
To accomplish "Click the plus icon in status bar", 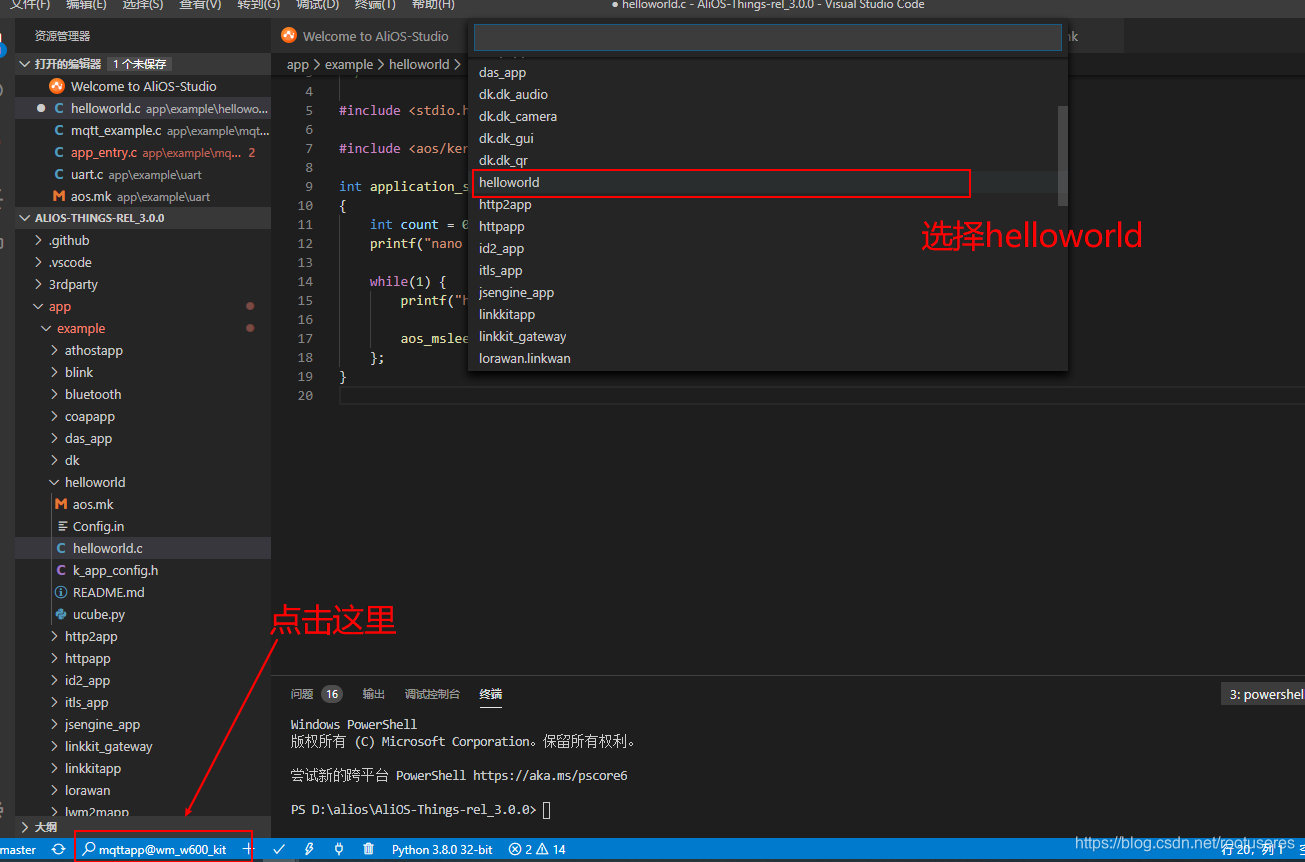I will coord(249,849).
